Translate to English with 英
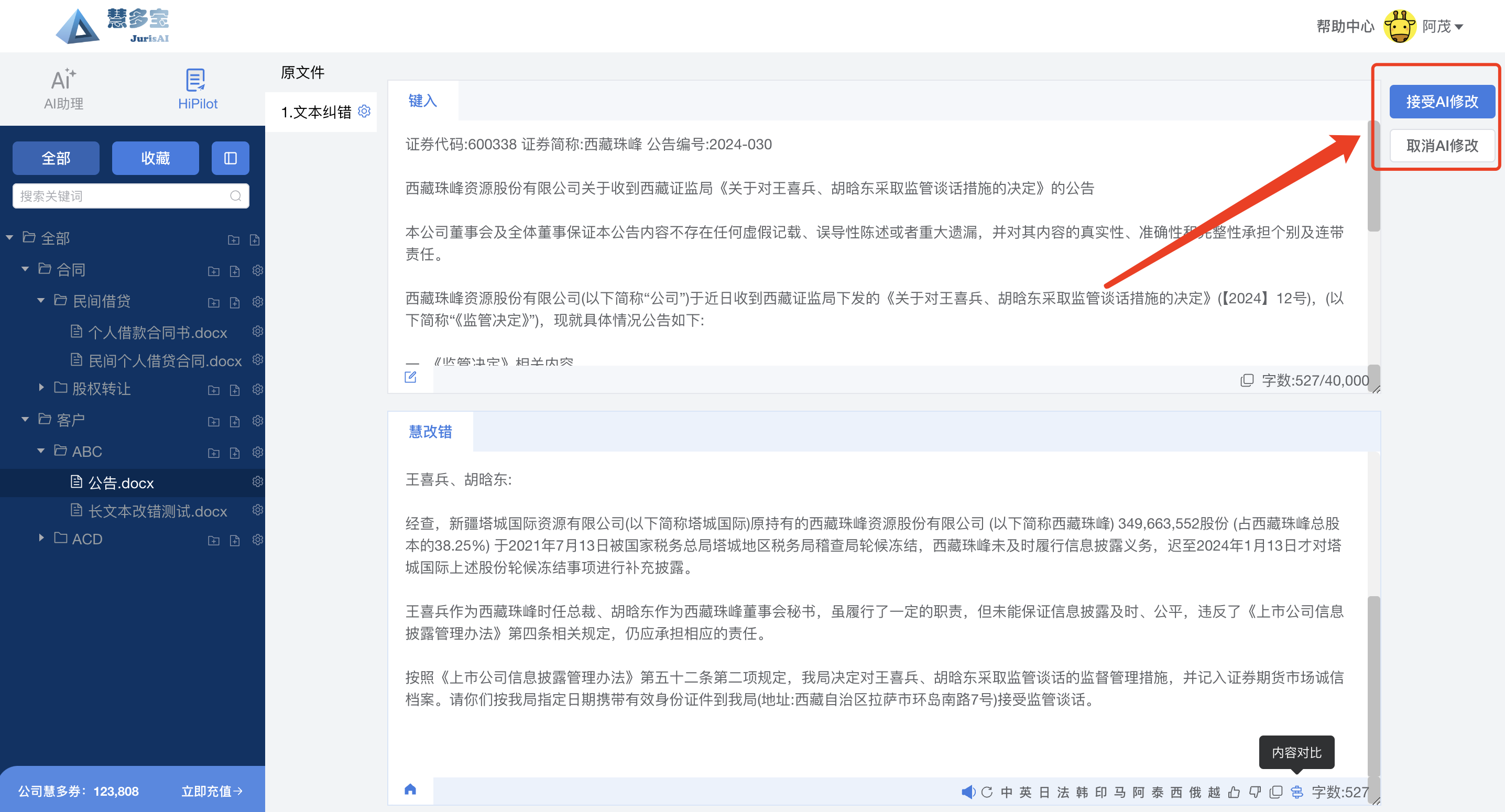 click(1026, 792)
